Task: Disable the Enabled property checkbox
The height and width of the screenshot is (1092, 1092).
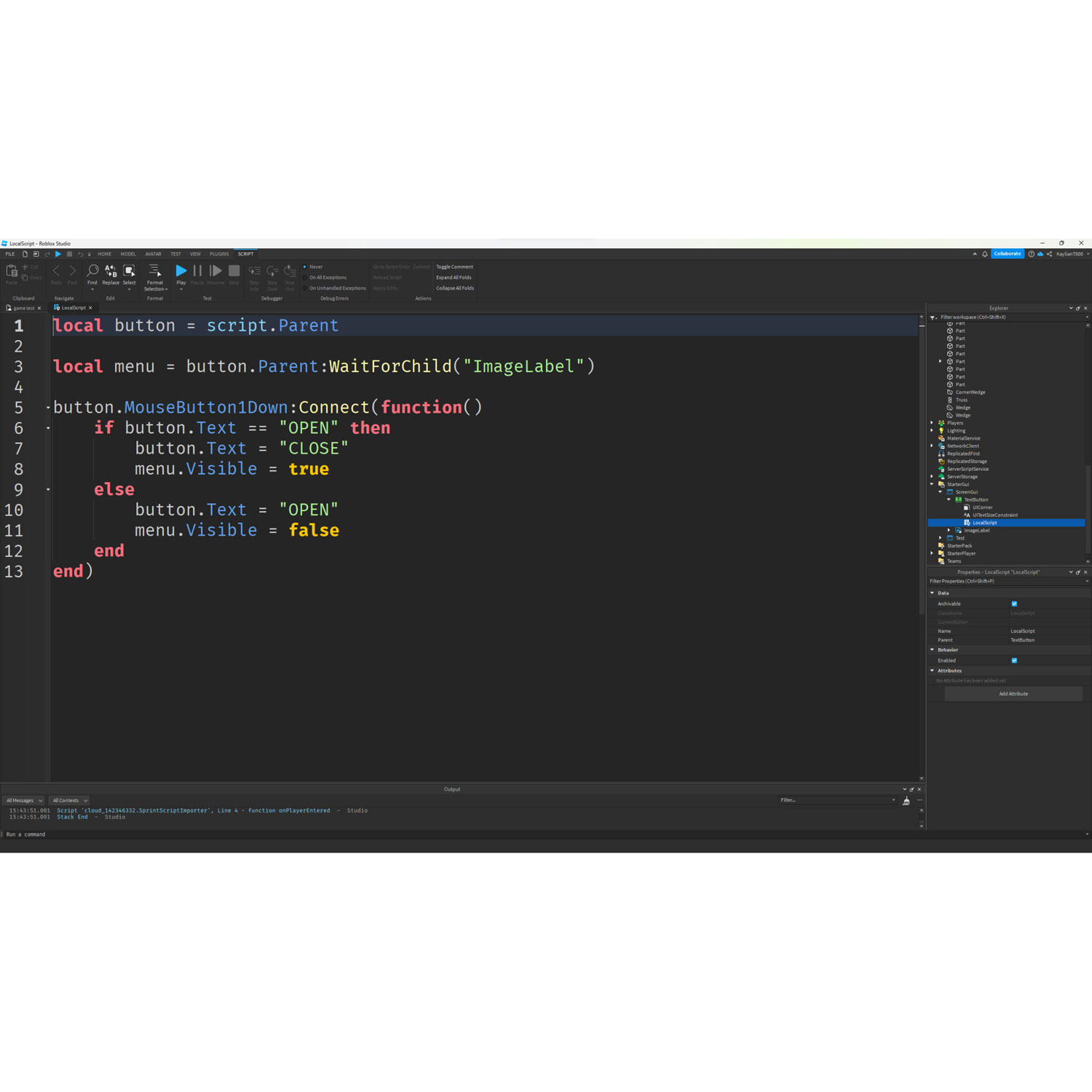Action: point(1014,660)
